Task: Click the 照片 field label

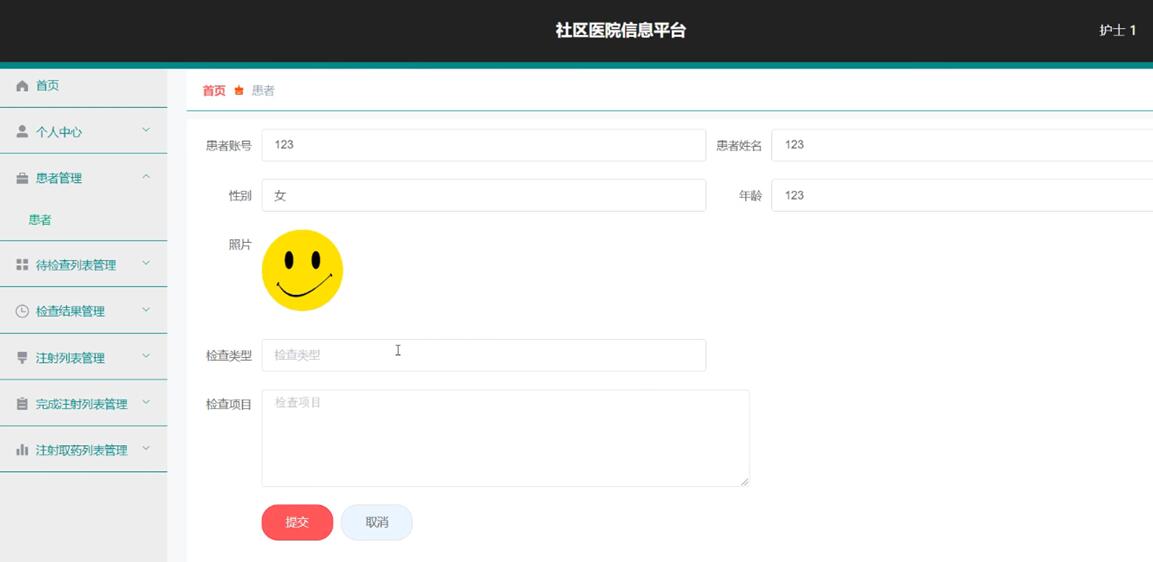Action: [240, 245]
